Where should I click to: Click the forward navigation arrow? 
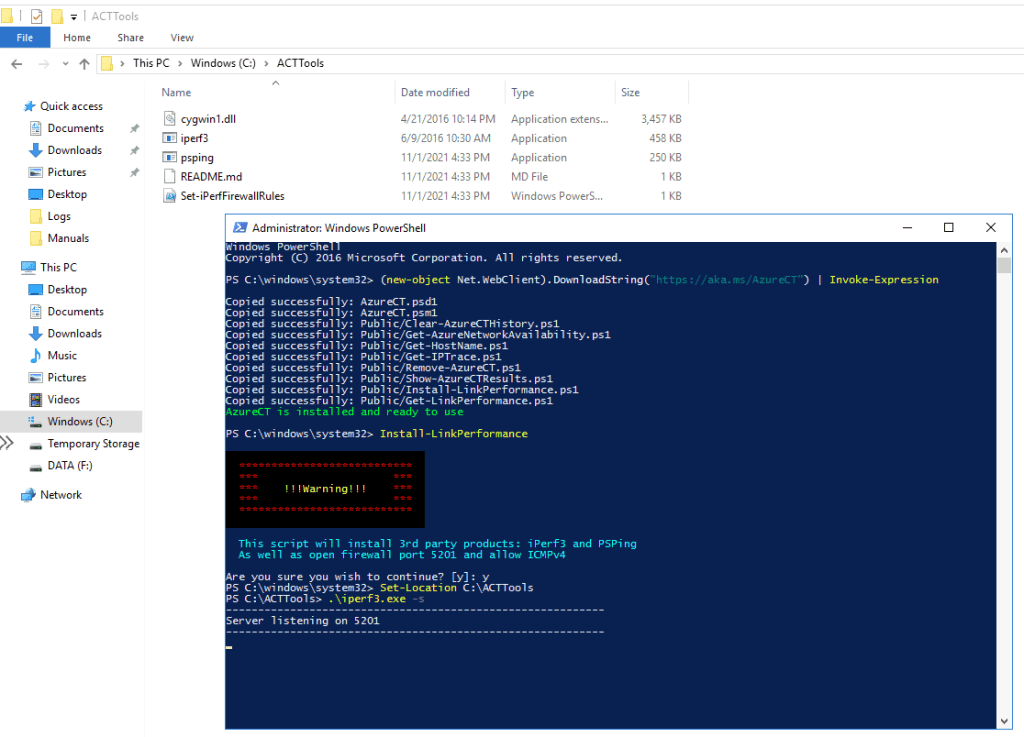(44, 63)
